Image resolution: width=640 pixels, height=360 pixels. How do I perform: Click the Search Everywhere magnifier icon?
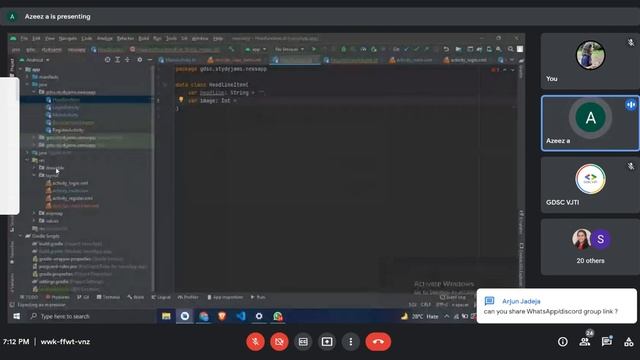[x=510, y=49]
